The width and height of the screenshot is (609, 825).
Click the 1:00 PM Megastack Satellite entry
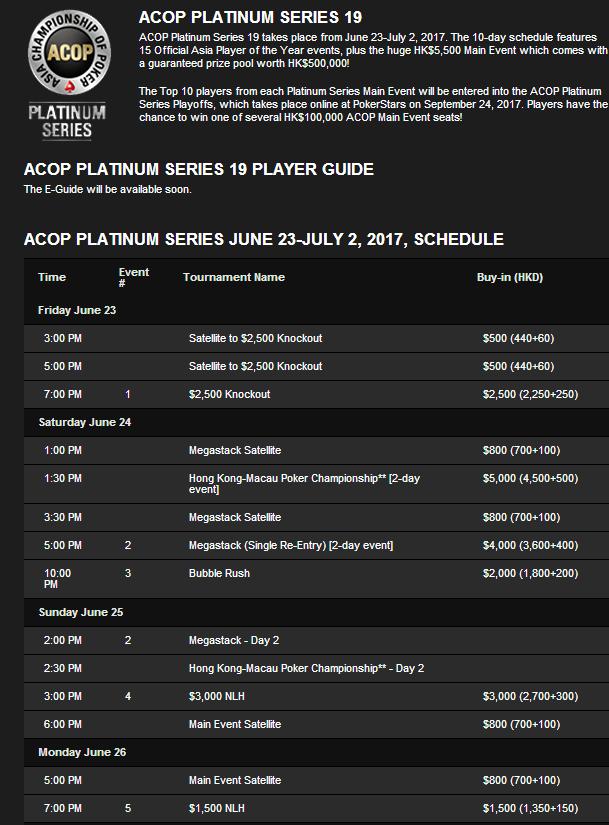234,450
